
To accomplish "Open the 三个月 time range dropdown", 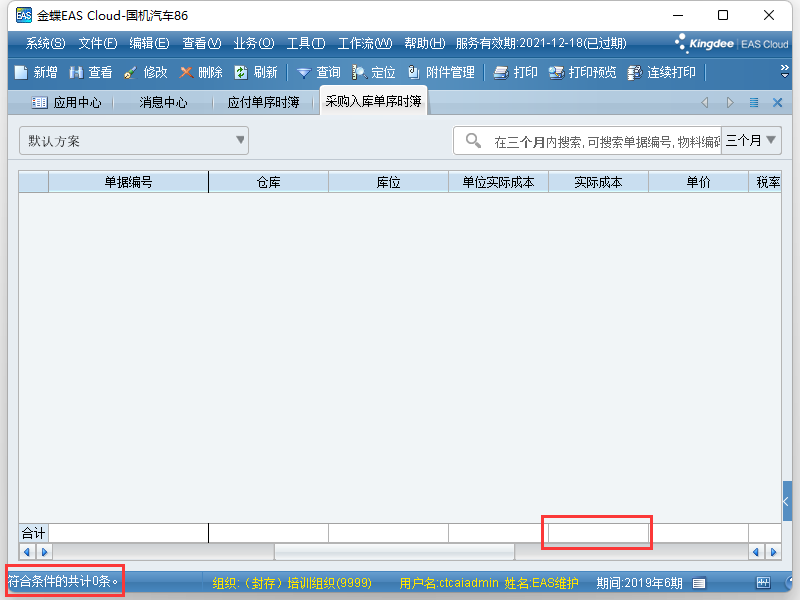I will point(751,141).
